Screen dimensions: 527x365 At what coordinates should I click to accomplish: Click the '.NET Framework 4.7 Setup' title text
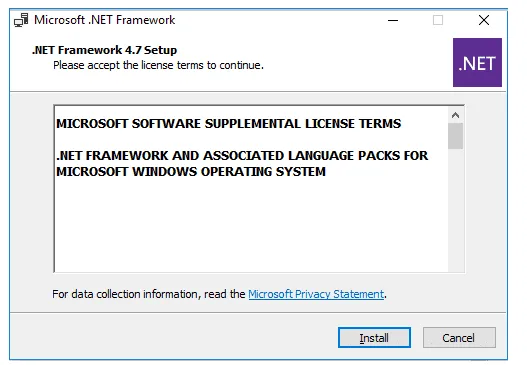(105, 50)
